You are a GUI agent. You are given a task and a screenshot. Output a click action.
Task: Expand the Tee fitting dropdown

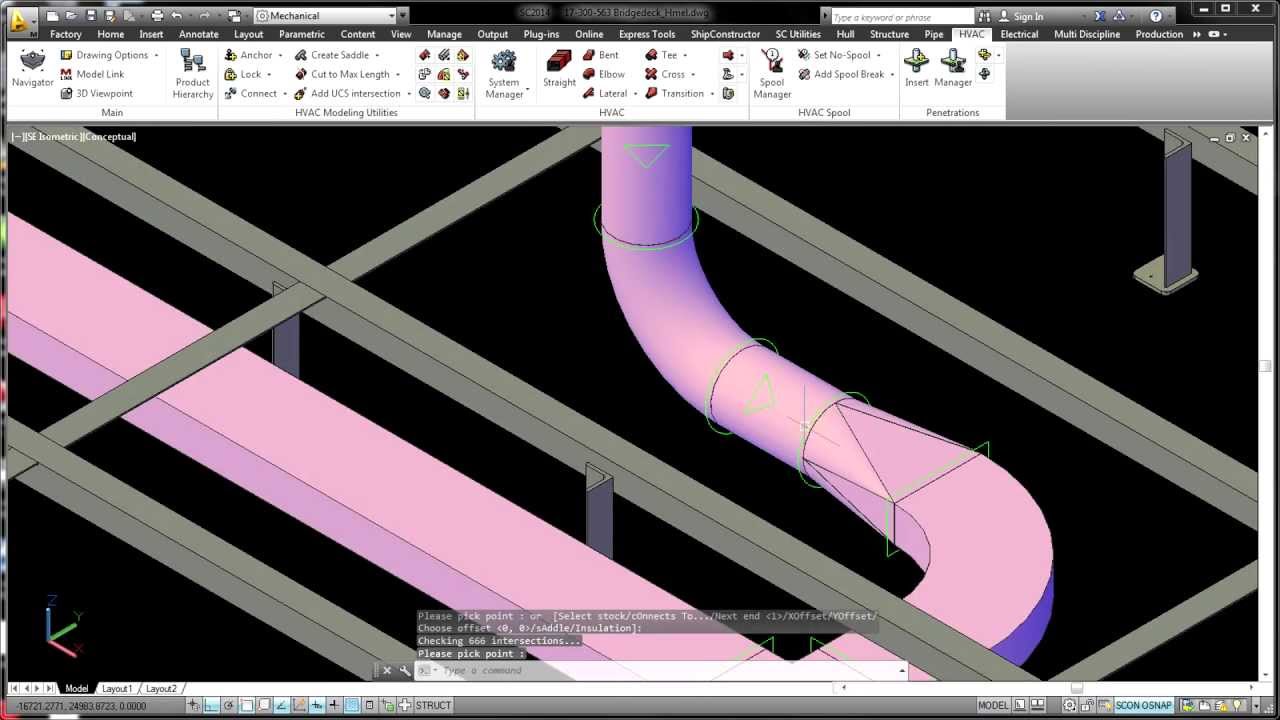coord(687,55)
